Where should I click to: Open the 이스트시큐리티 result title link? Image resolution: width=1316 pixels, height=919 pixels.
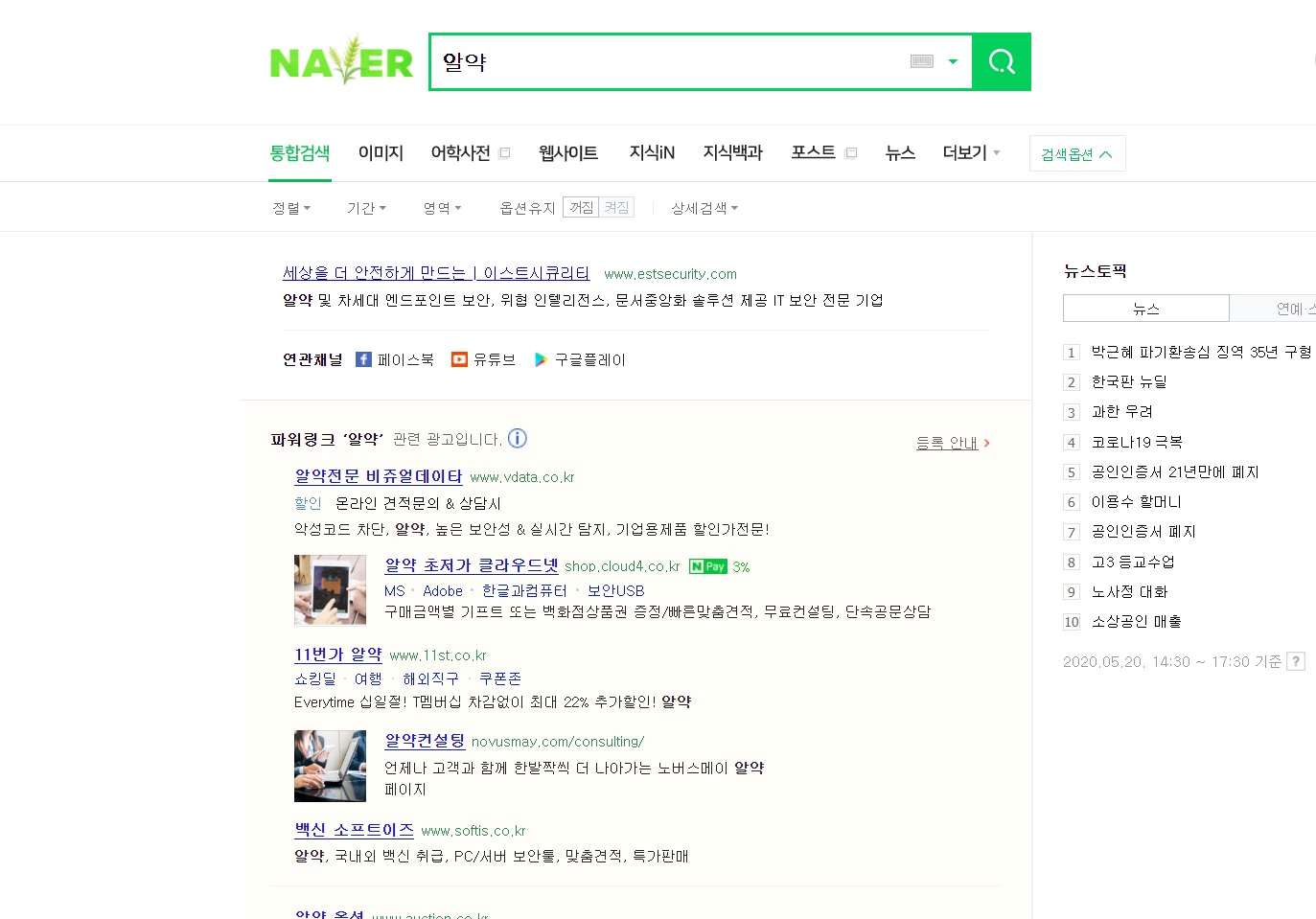[436, 273]
